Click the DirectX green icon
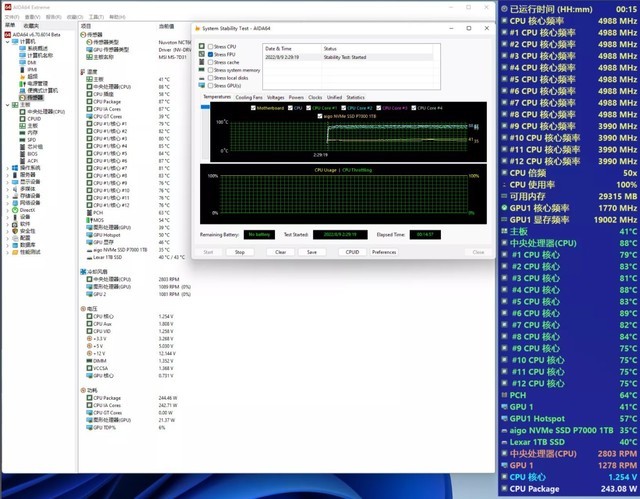Viewport: 640px width, 499px height. coord(15,210)
